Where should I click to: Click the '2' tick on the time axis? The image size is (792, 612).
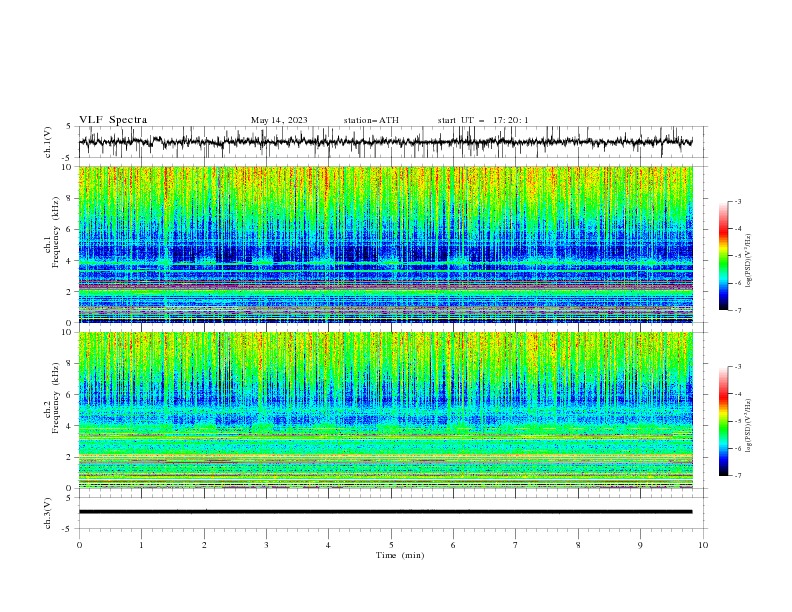tap(204, 545)
